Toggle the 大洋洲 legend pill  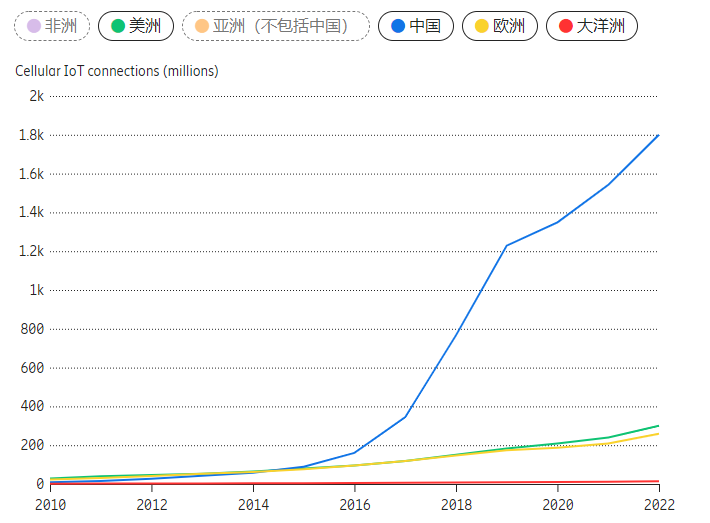[x=591, y=26]
